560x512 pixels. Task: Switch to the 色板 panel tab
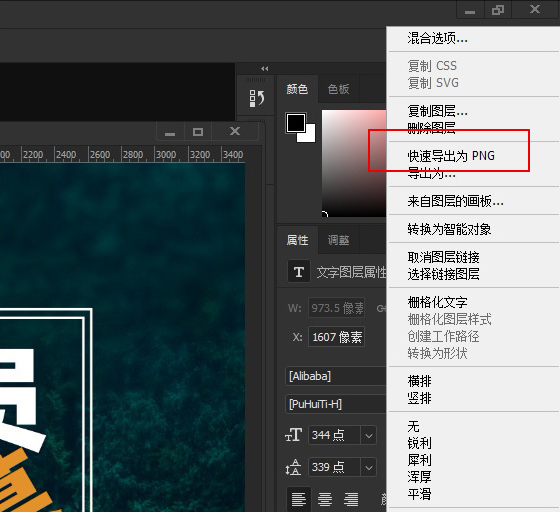coord(338,89)
